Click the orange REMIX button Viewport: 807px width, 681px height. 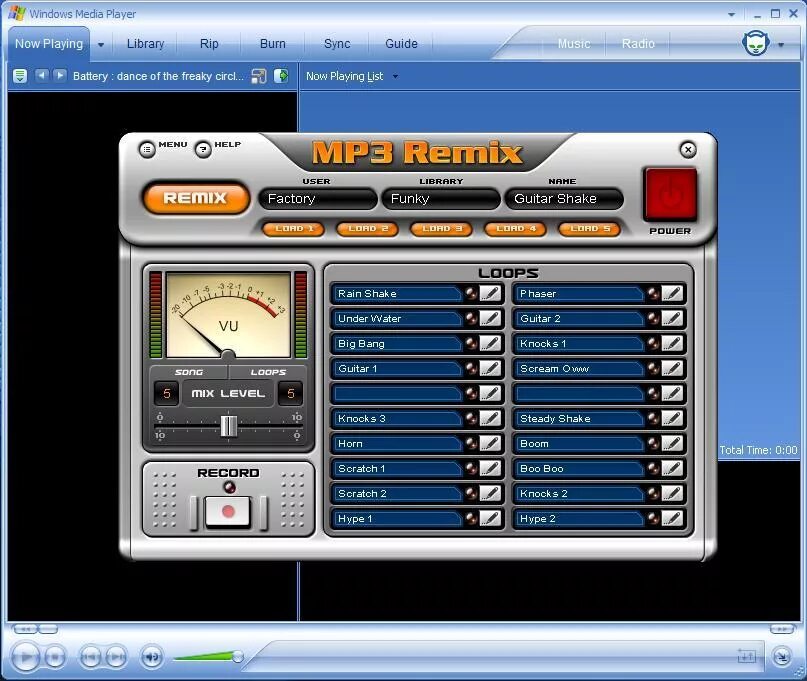coord(196,198)
